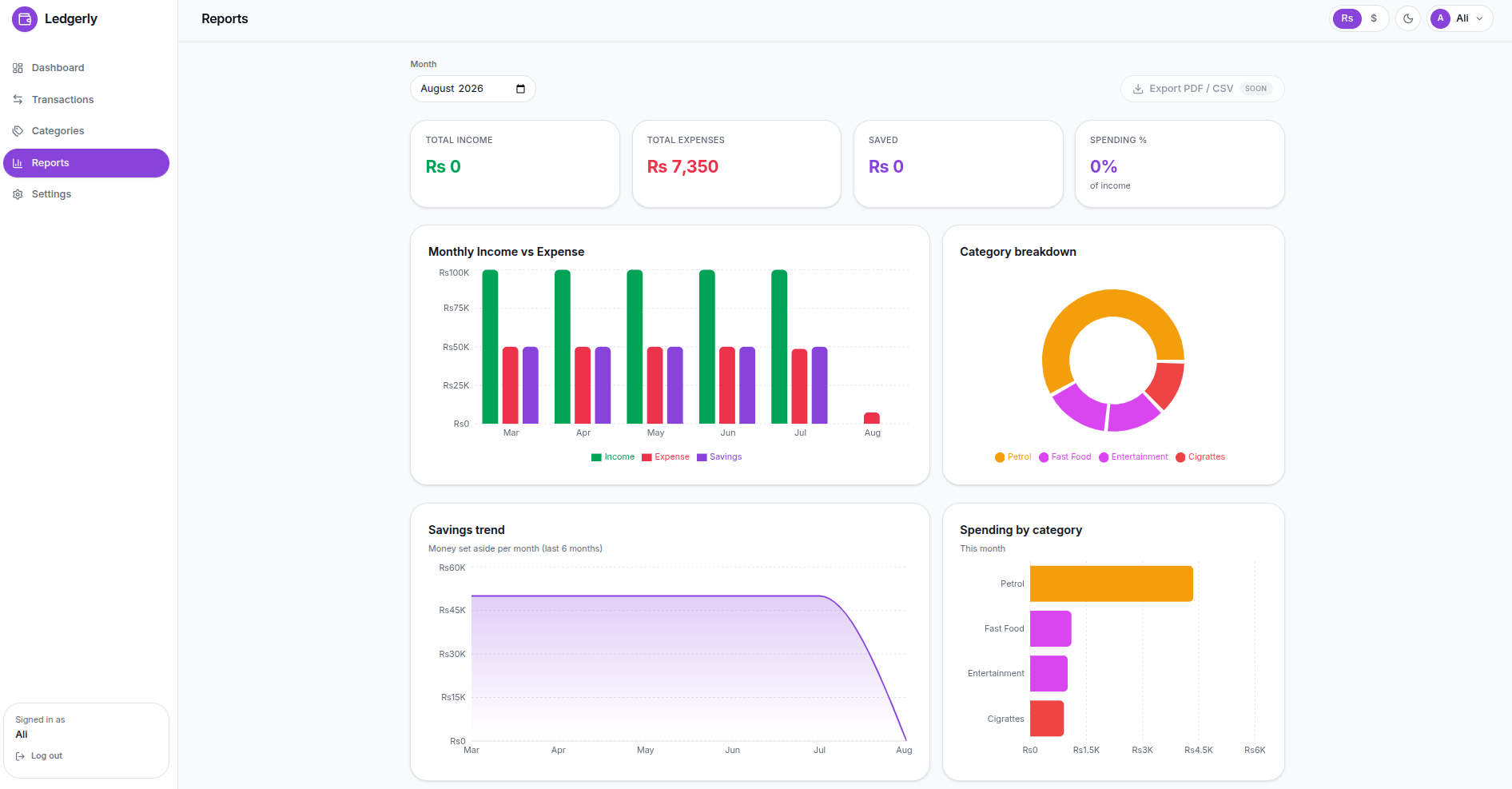Click the Category breakdown heading
The image size is (1512, 789).
click(1018, 252)
